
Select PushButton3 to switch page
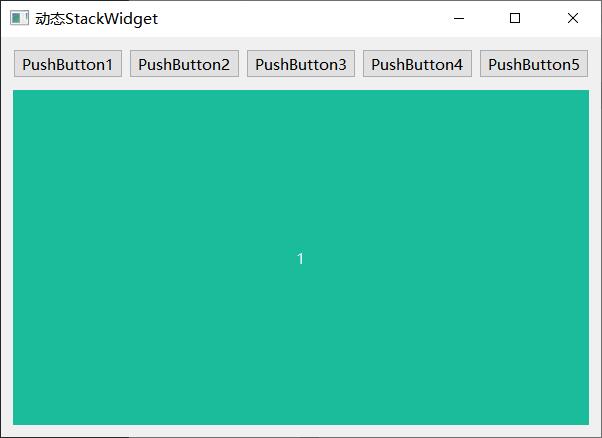click(x=300, y=64)
